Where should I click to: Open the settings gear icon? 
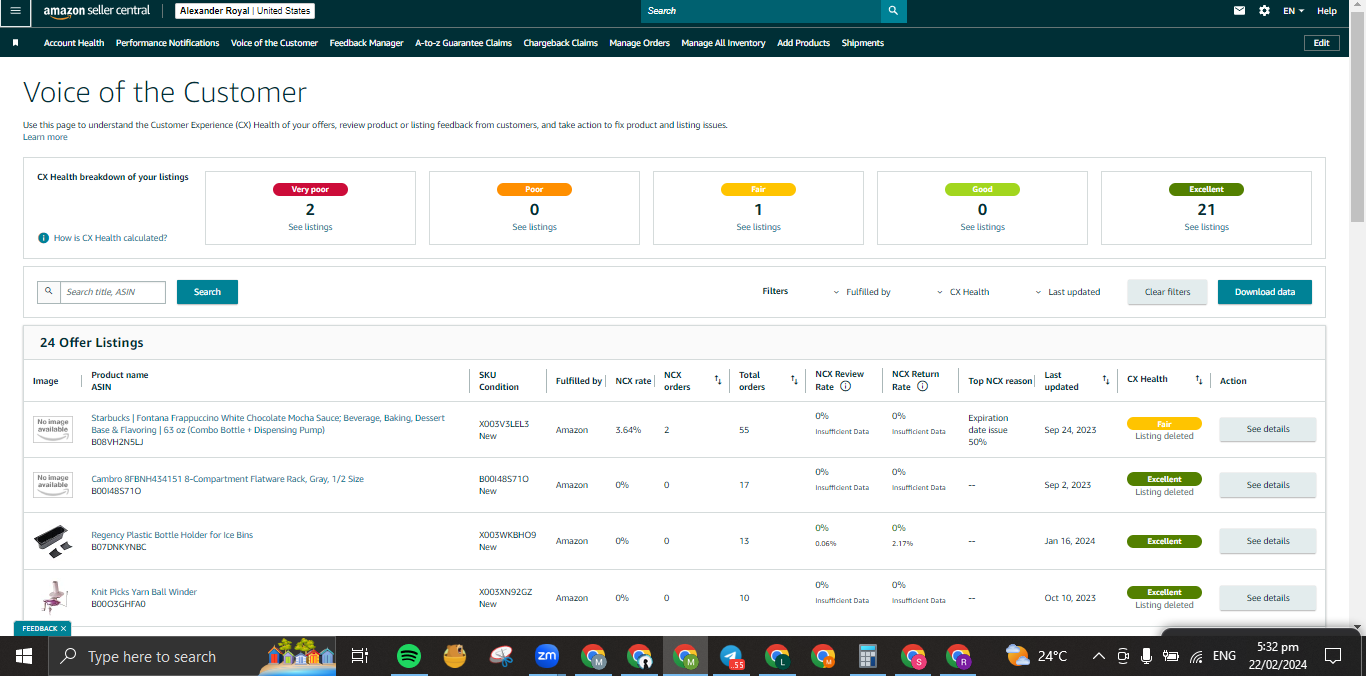pyautogui.click(x=1264, y=11)
